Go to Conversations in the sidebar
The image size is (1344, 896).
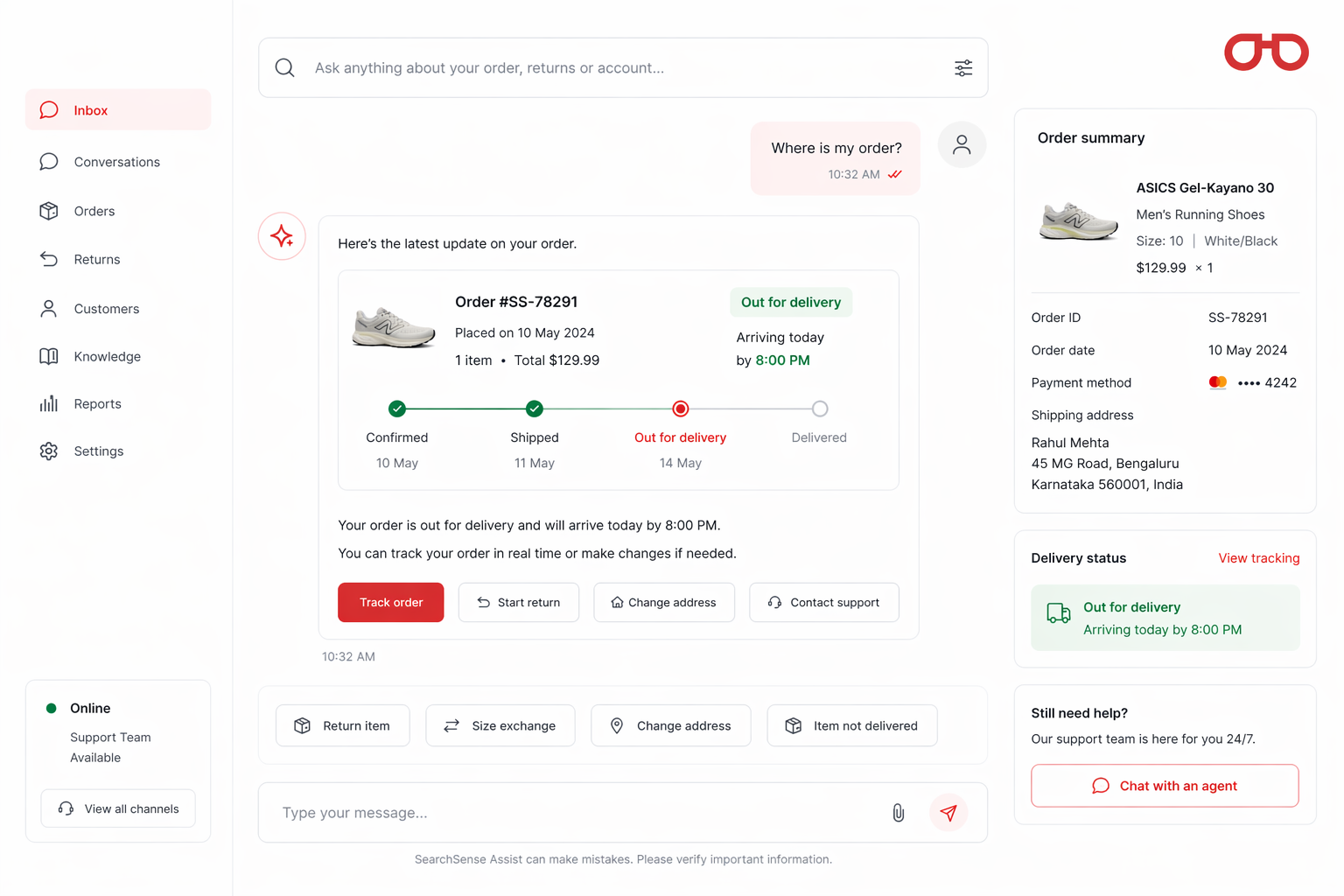tap(118, 162)
